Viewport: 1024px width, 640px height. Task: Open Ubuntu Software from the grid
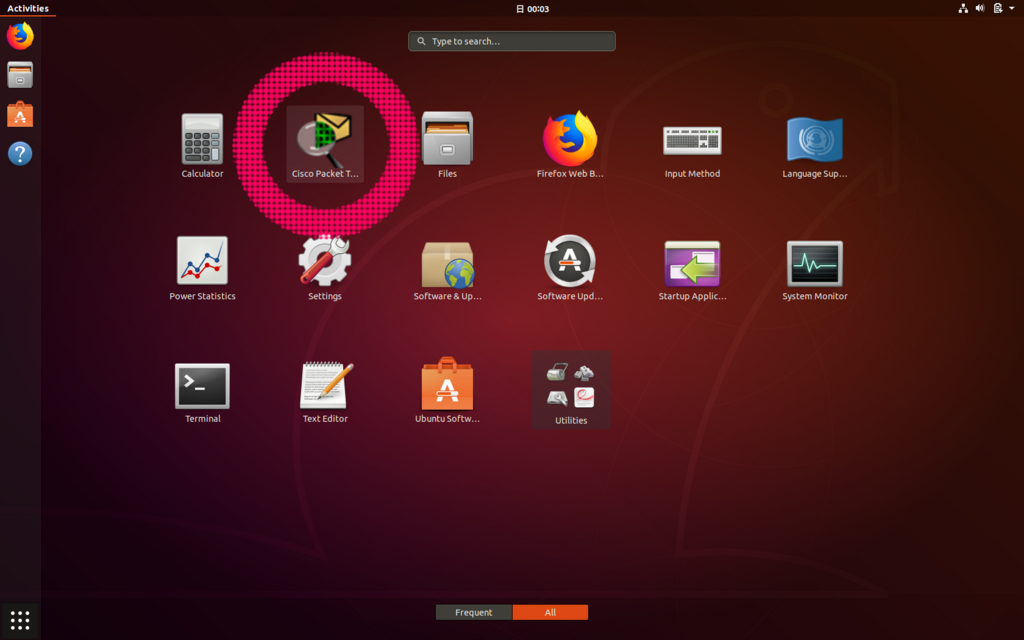(x=447, y=390)
